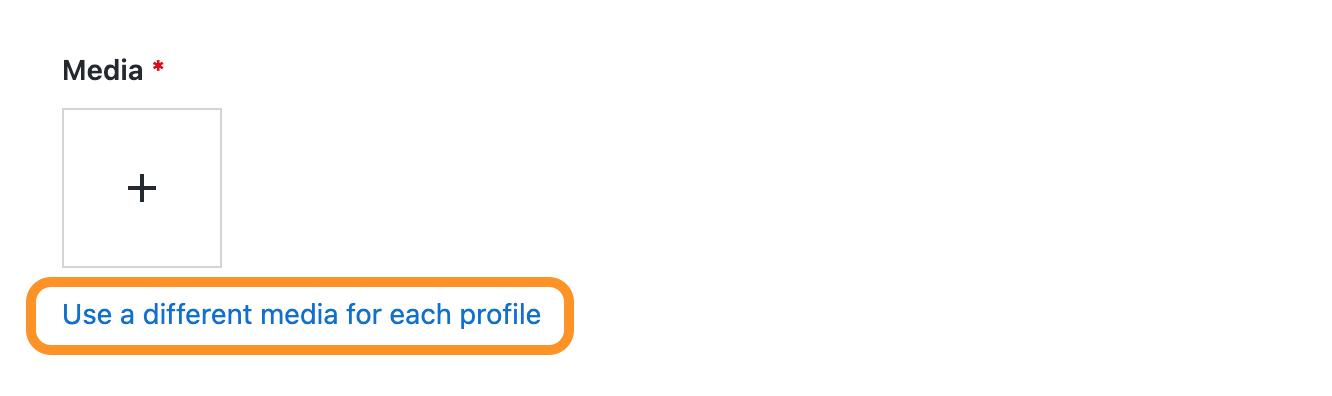Add a new media file via plus
The image size is (1332, 396).
[x=142, y=188]
